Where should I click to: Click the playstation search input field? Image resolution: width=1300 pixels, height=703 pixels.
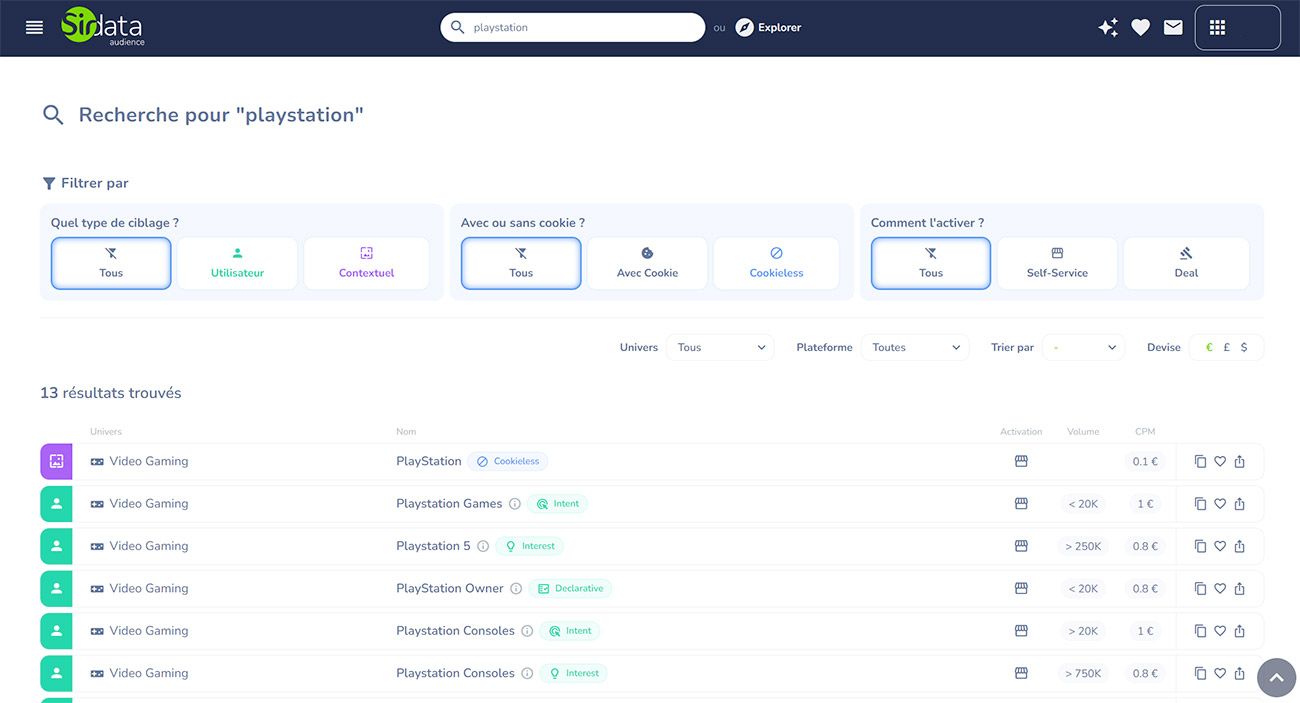[572, 28]
